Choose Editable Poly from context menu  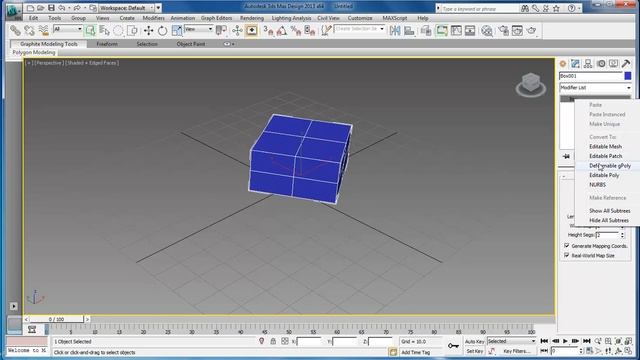click(604, 175)
